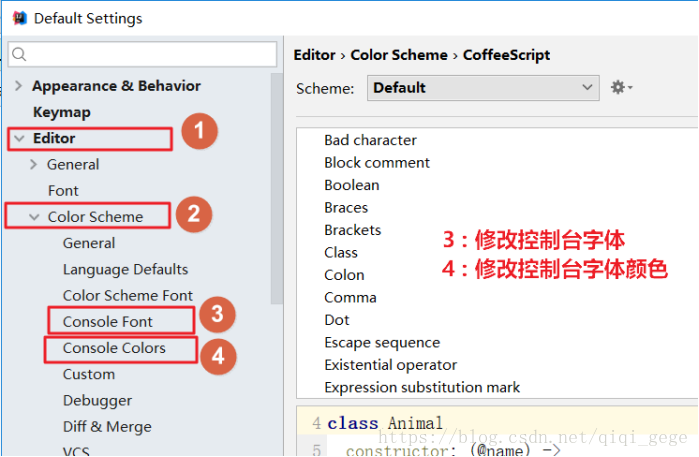The width and height of the screenshot is (699, 457).
Task: Collapse the Color Scheme node
Action: pyautogui.click(x=35, y=216)
